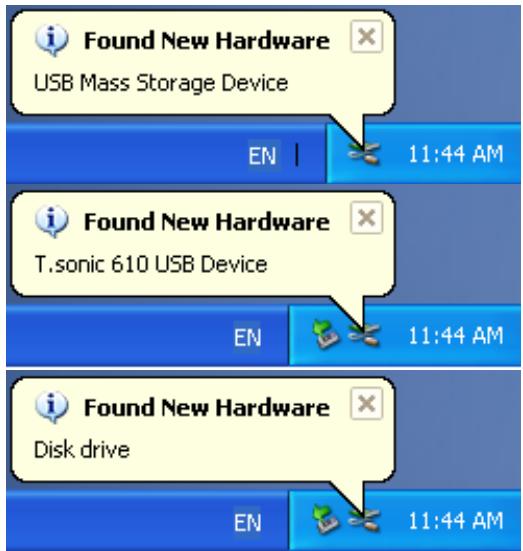Click new hardware tray icon in top taskbar
Screen dimensions: 523x551
point(364,154)
